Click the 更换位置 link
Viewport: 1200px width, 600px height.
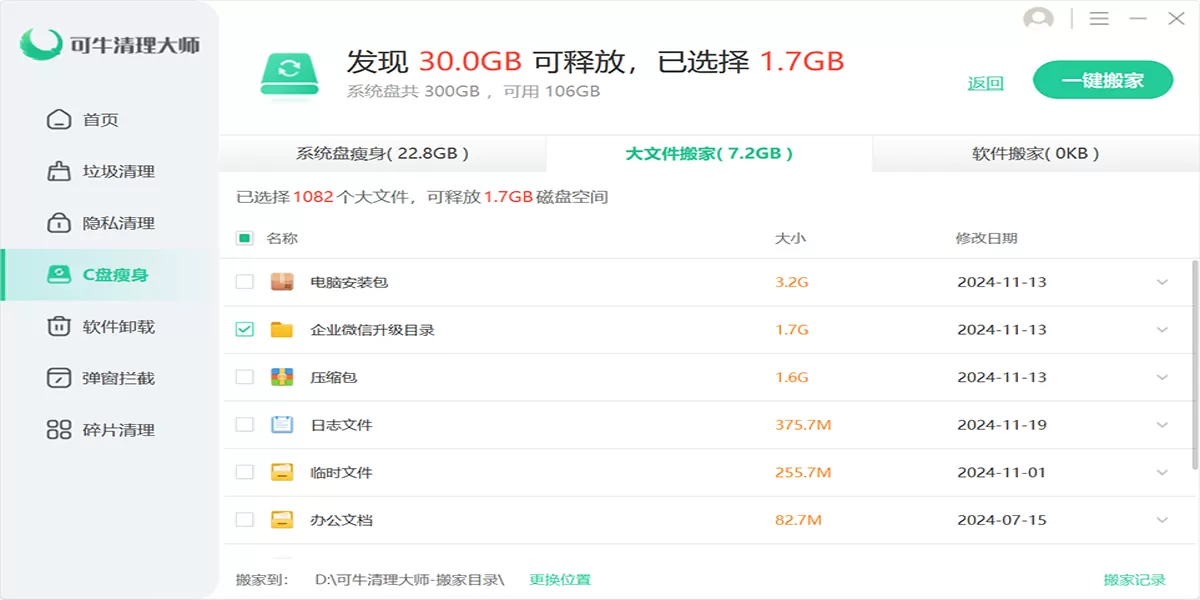pyautogui.click(x=560, y=579)
